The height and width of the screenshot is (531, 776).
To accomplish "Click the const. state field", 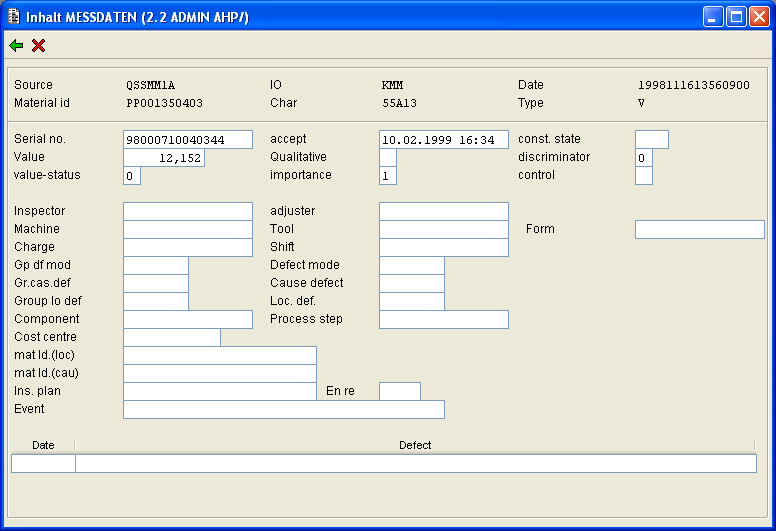I will 652,140.
